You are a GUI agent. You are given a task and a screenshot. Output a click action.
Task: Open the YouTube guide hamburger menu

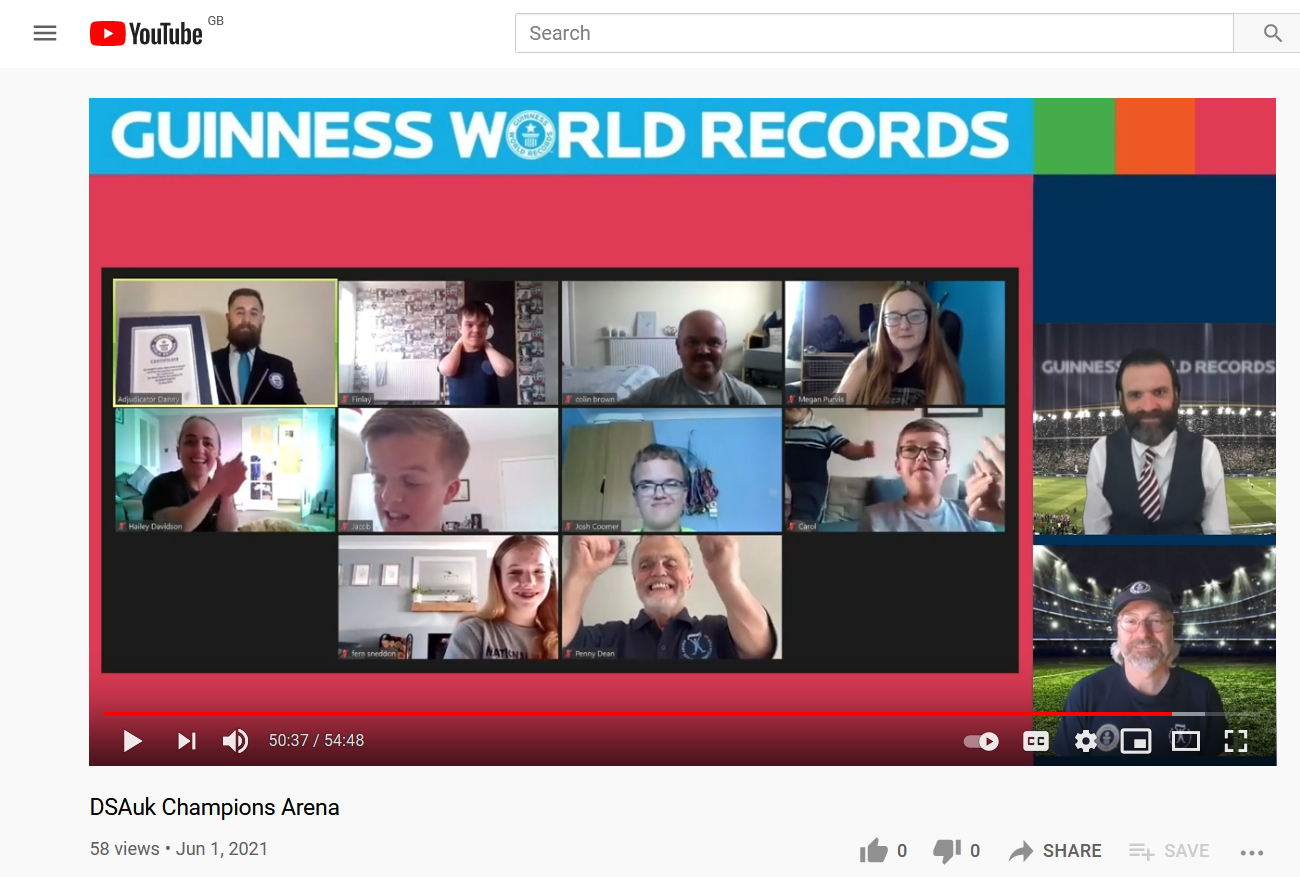pos(45,33)
